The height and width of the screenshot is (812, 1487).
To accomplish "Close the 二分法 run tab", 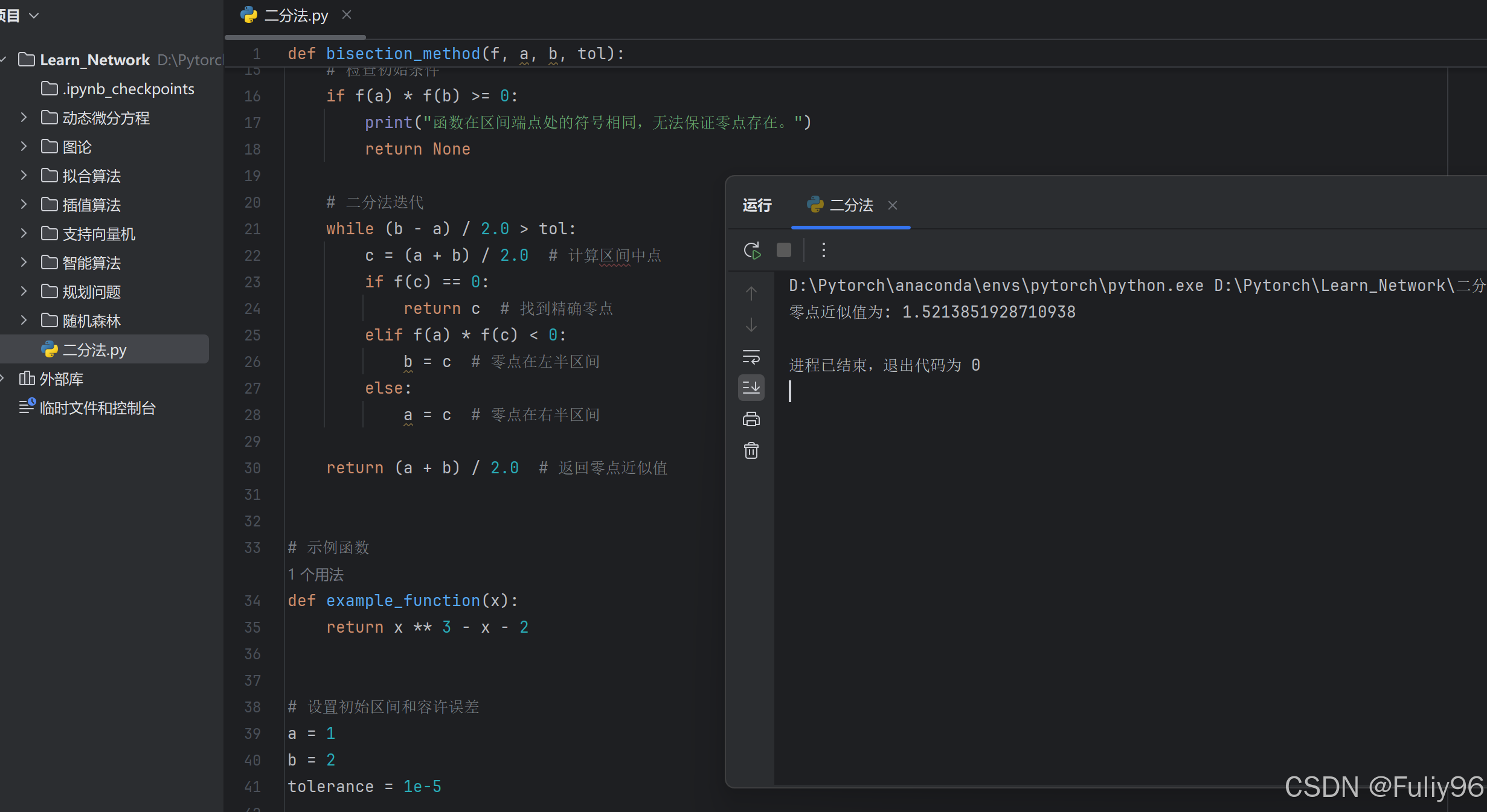I will [893, 205].
